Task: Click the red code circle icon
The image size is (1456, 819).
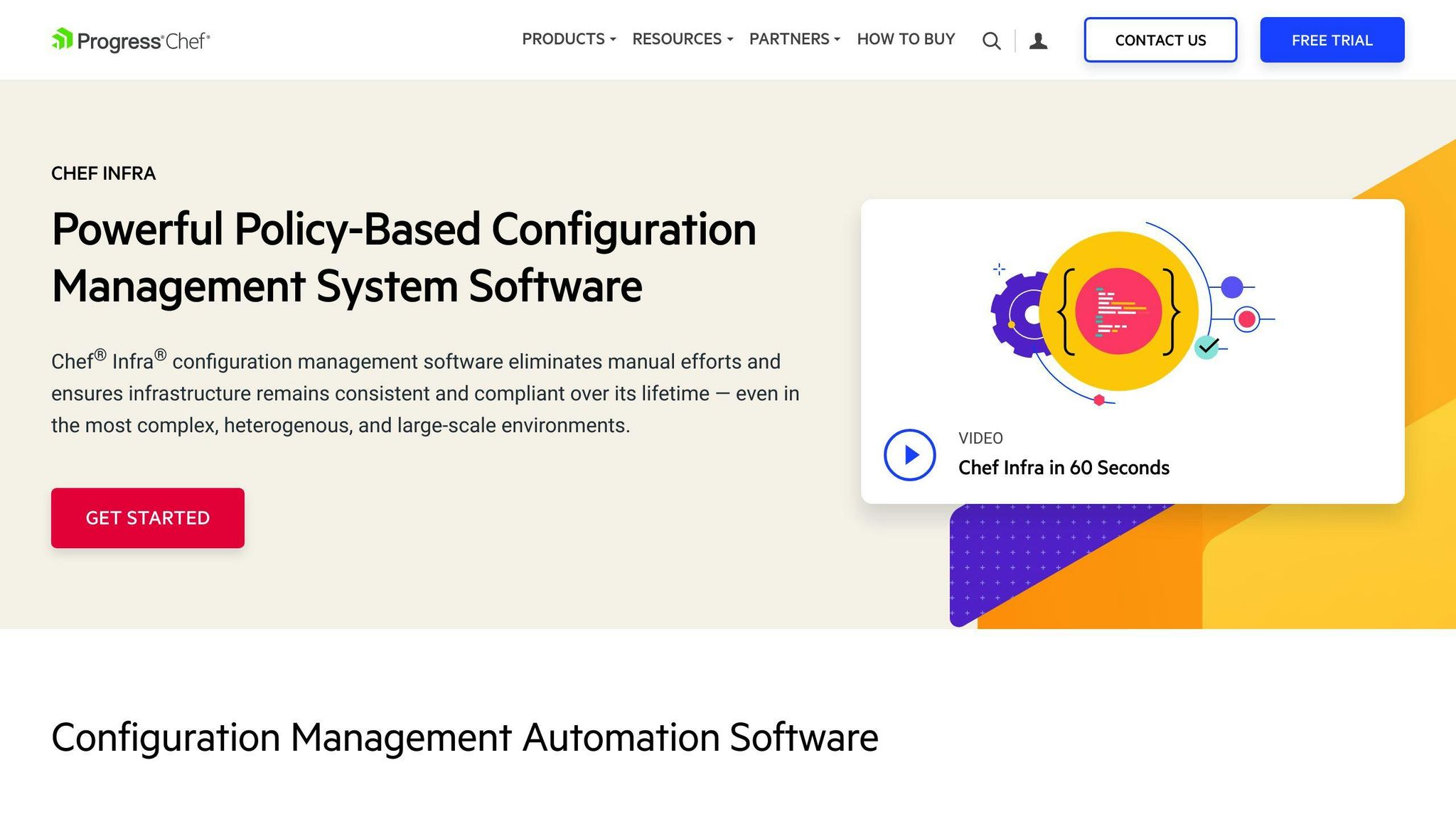Action: pos(1118,311)
